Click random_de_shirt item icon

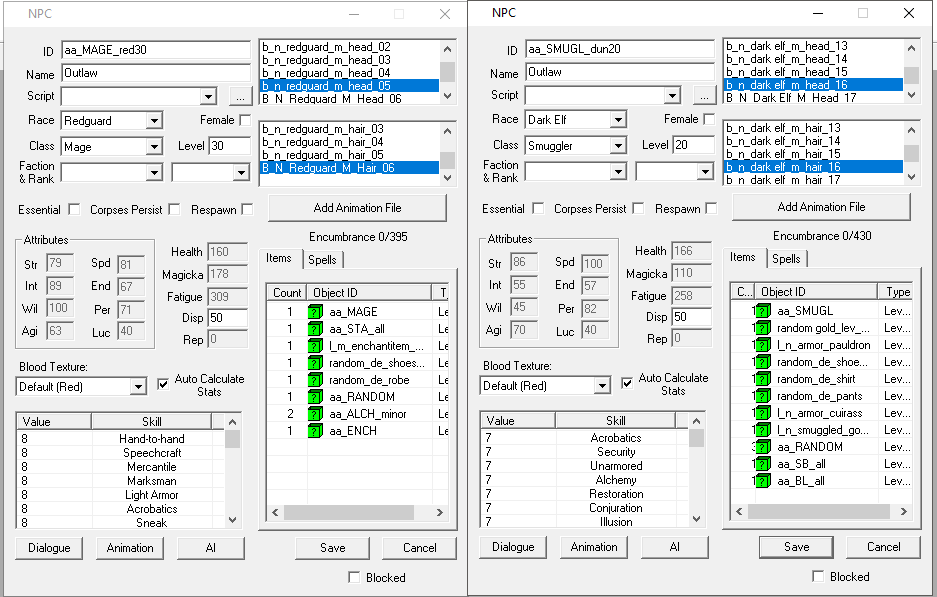click(763, 379)
